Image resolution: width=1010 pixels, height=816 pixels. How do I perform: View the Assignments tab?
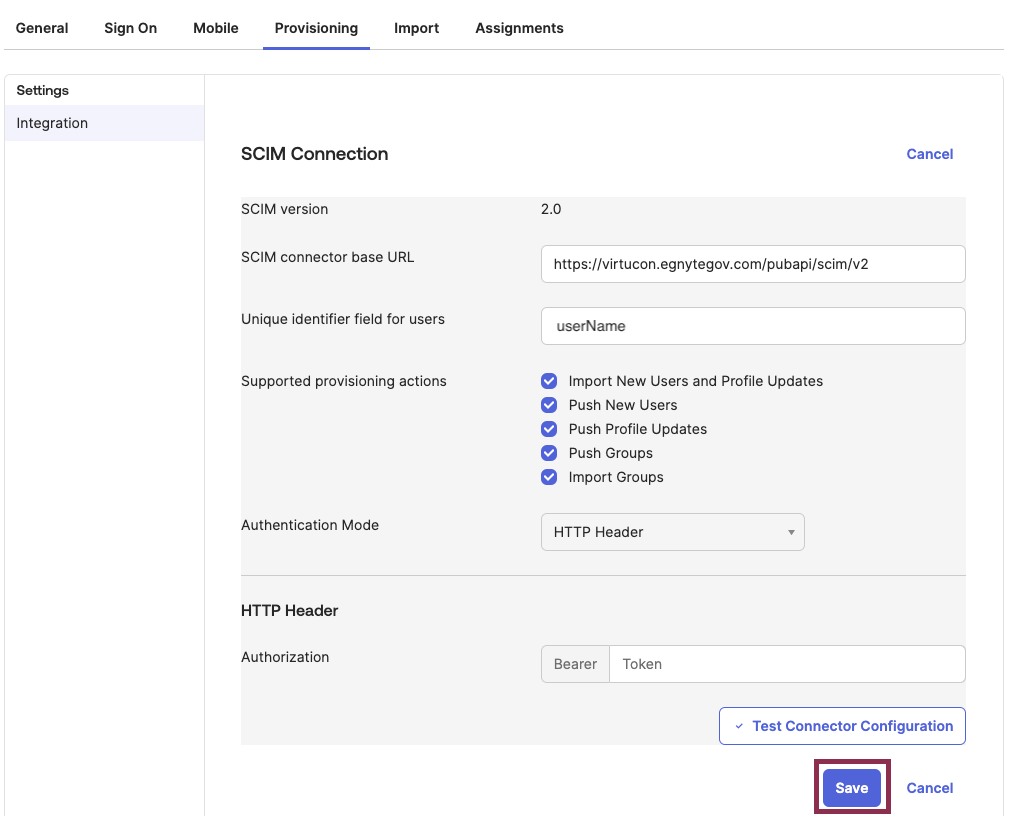[519, 28]
